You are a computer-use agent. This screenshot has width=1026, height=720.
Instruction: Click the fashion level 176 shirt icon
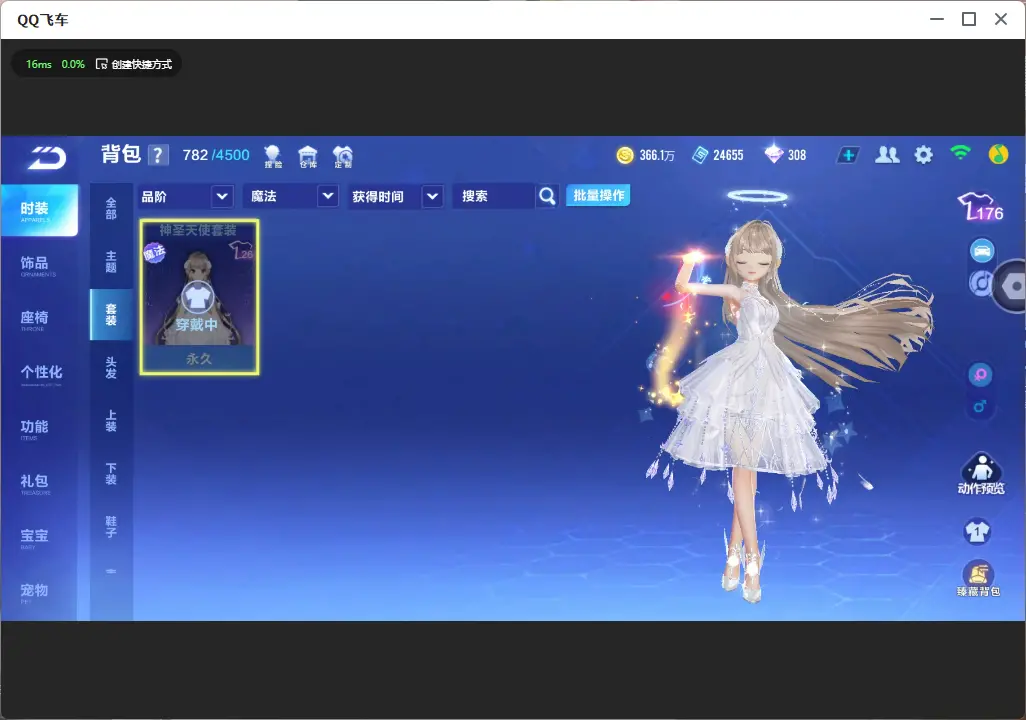tap(980, 207)
